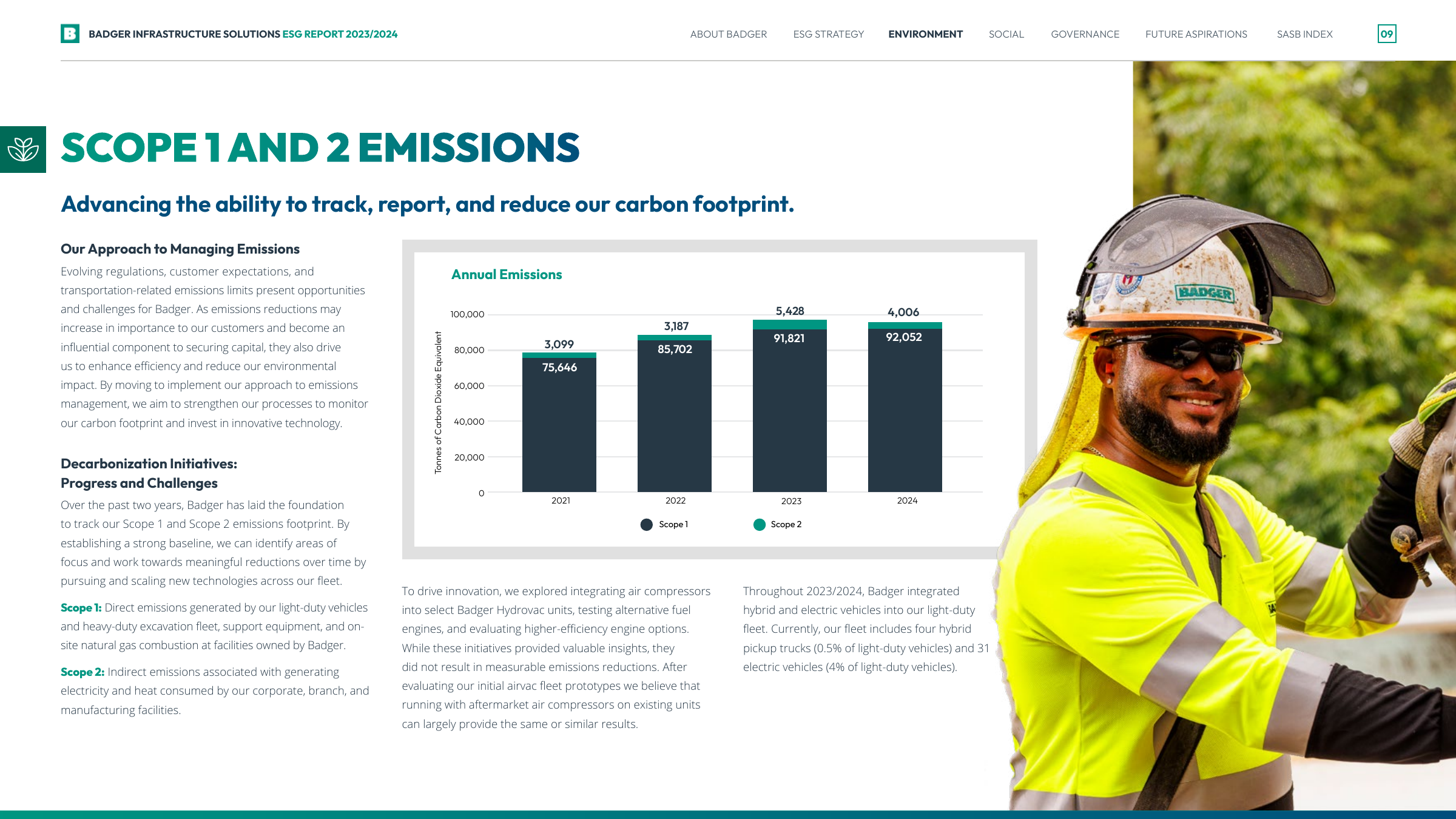Select the Environment nav item
Screen dimensions: 1456x819
point(925,34)
